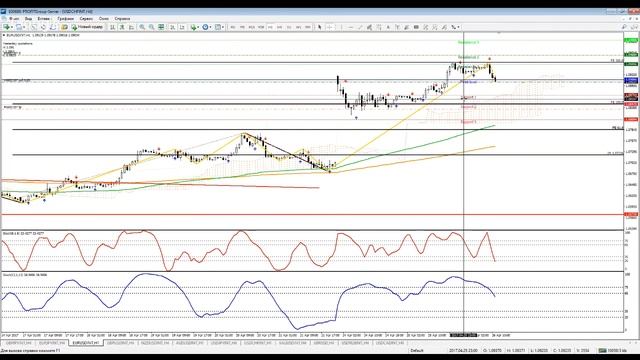Expand the New Chart dropdown arrow
This screenshot has height=360, width=640.
(x=12, y=27)
